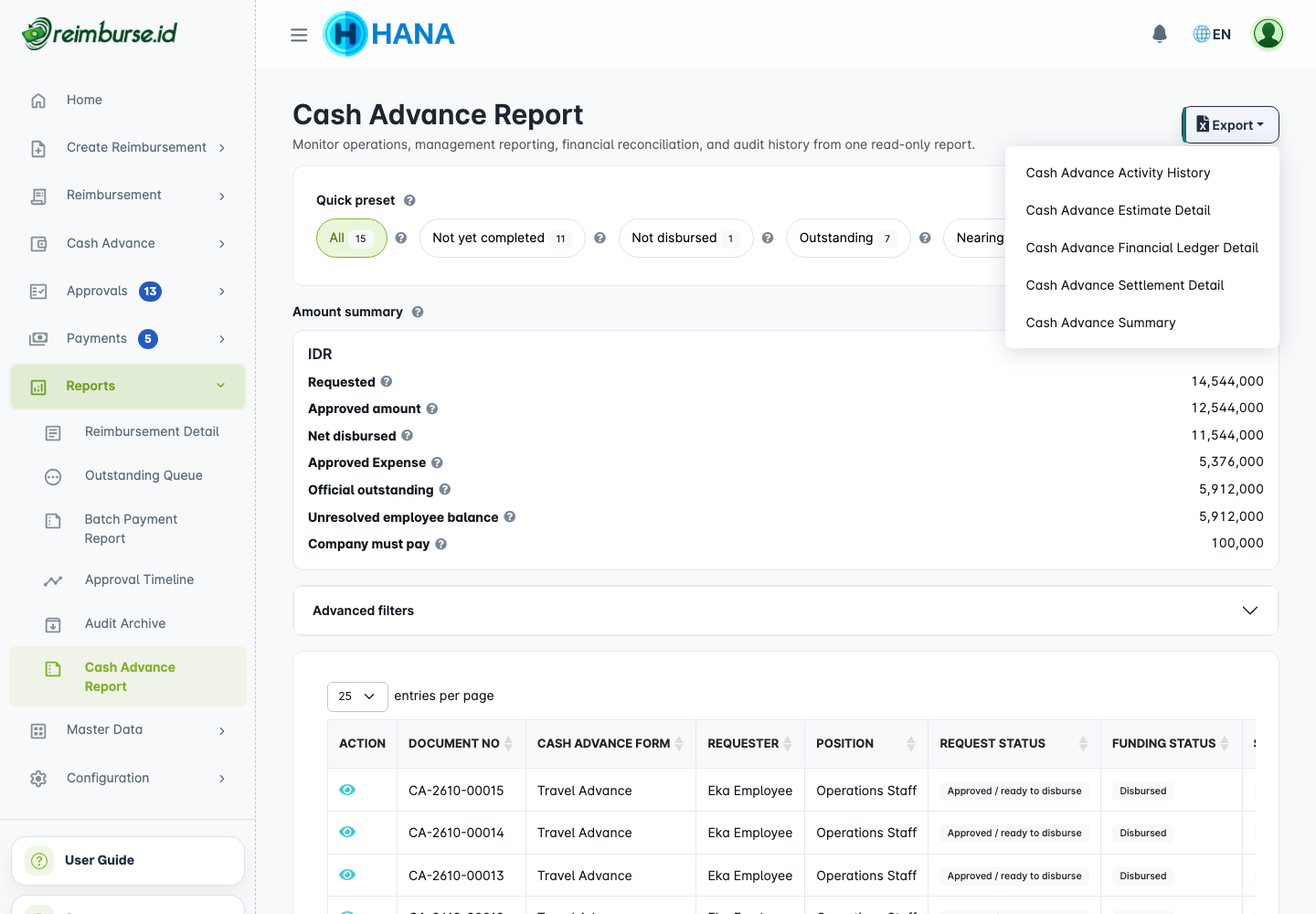Select the Outstanding preset
1316x914 pixels.
pyautogui.click(x=848, y=239)
